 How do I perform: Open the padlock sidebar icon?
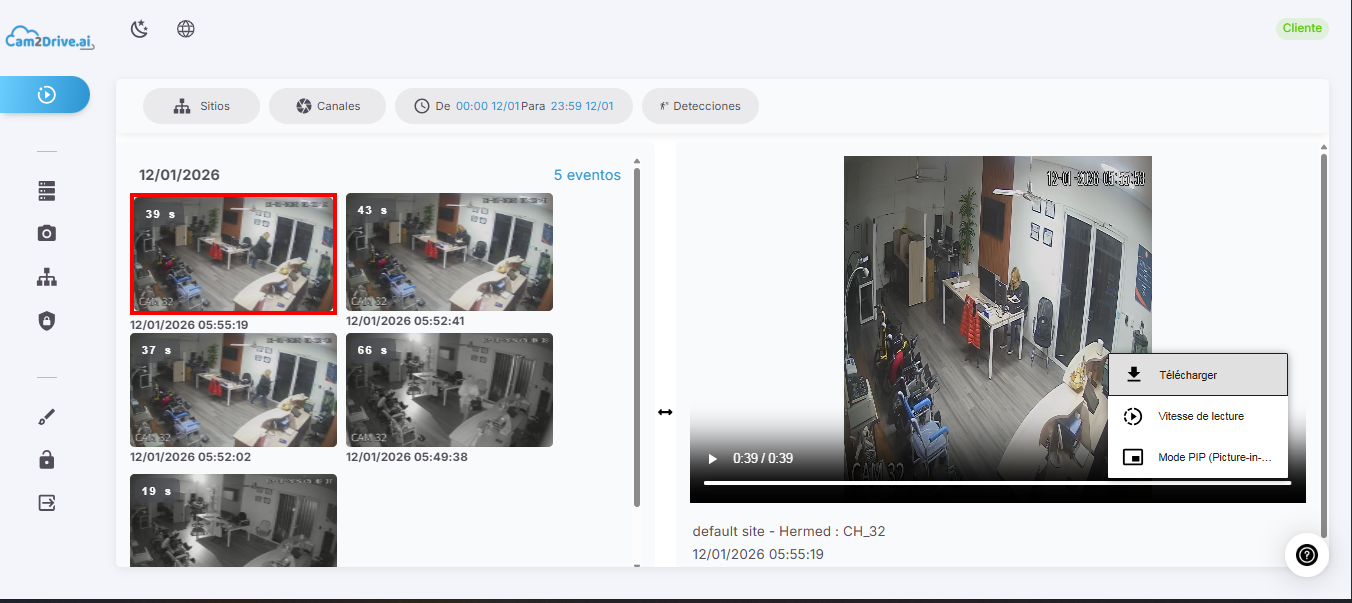coord(47,459)
